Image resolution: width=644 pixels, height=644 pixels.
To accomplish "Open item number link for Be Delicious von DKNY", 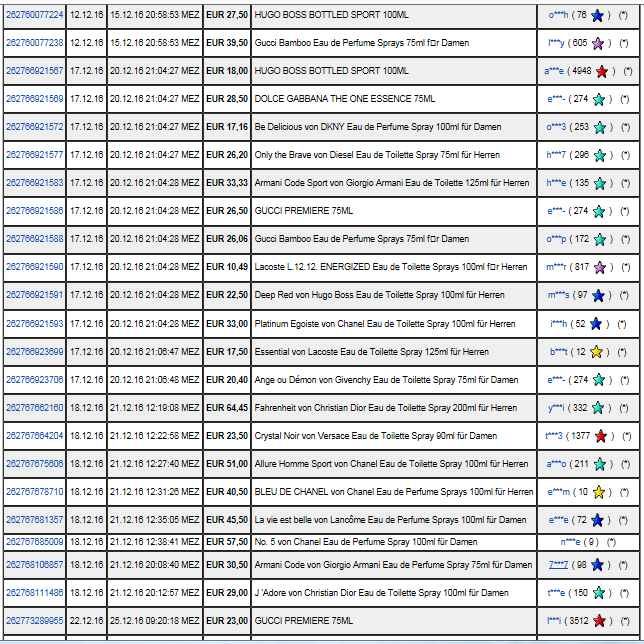I will 35,126.
